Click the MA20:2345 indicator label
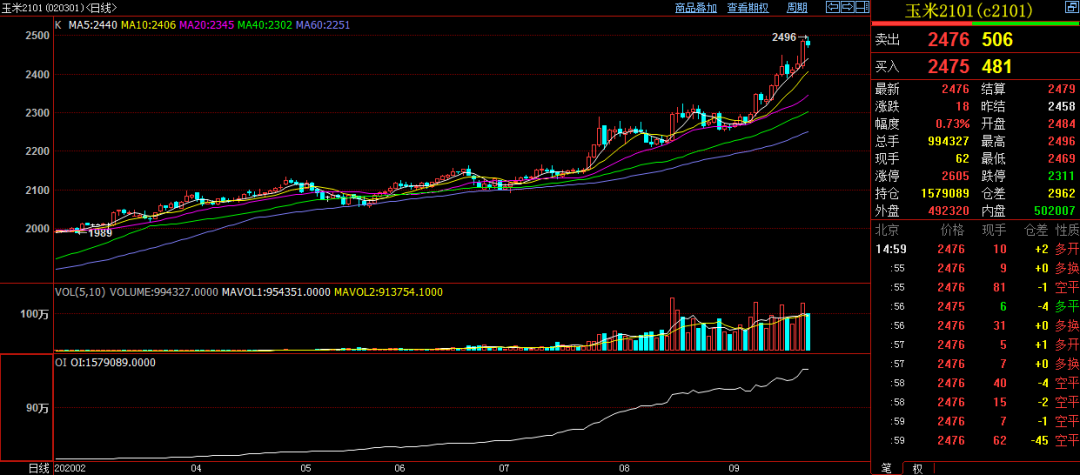This screenshot has height=475, width=1080. (x=207, y=25)
